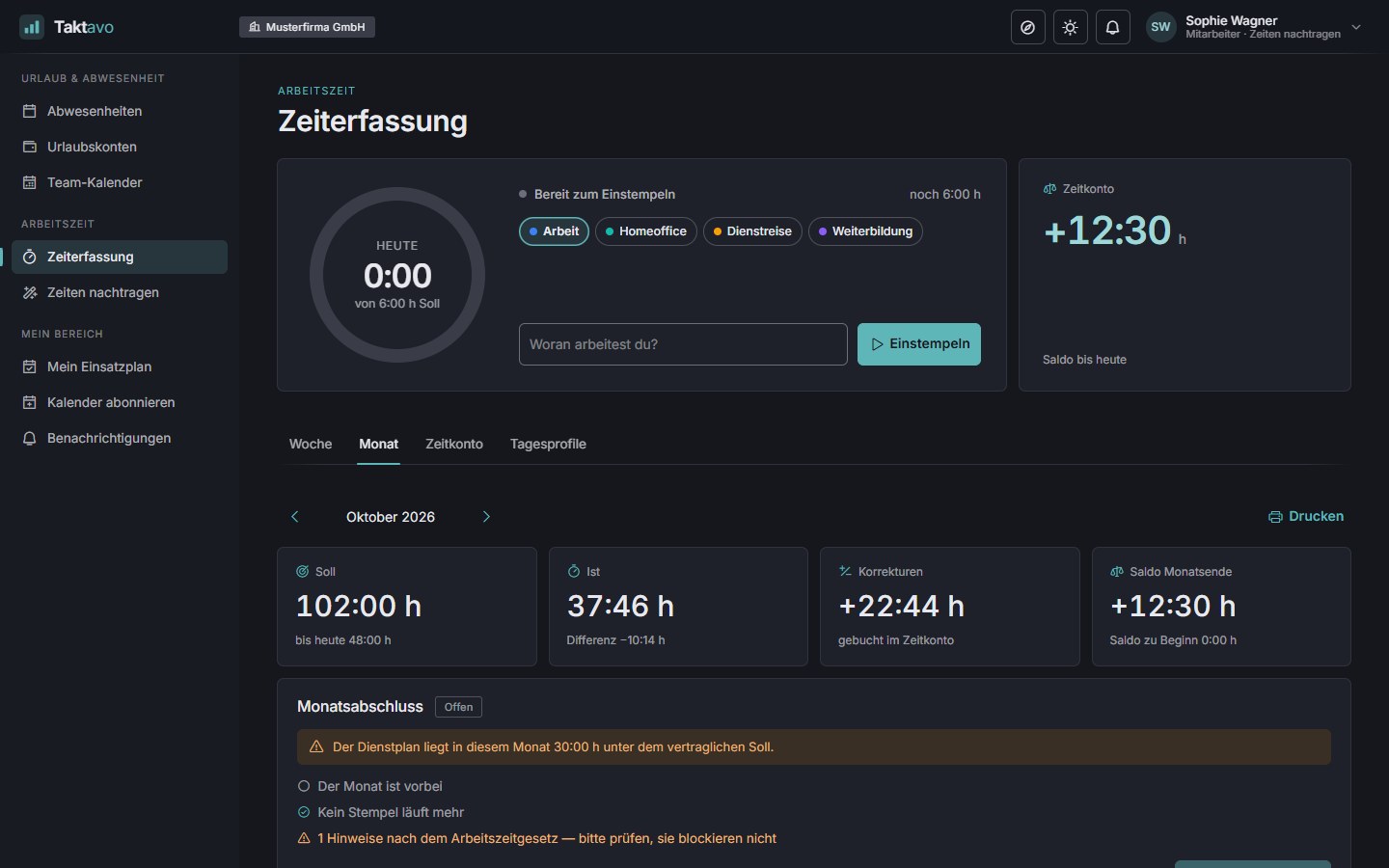Open Kalender abonnieren sidebar item
This screenshot has height=868, width=1389.
tap(120, 402)
